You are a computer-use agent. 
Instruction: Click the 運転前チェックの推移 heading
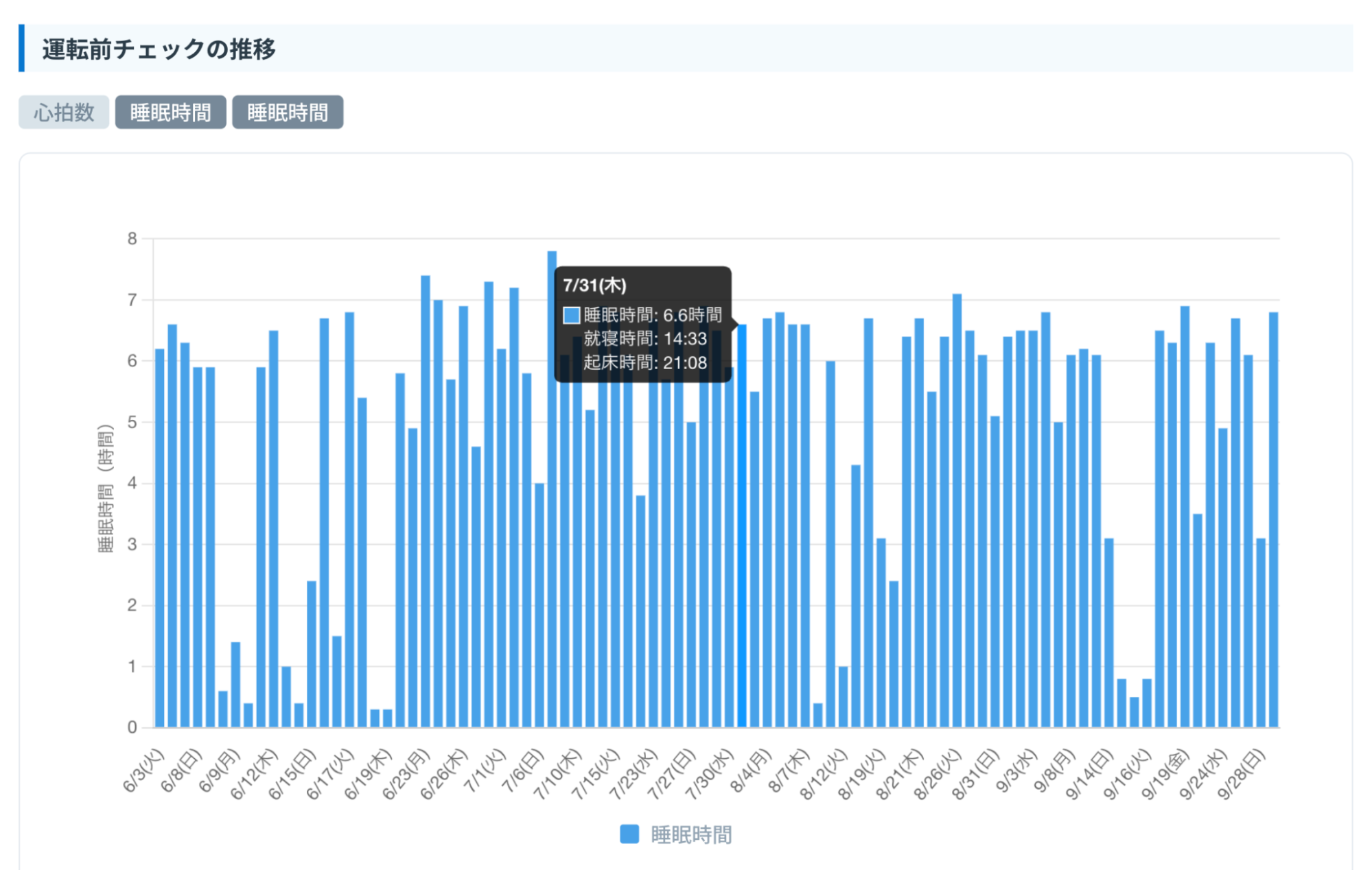159,49
